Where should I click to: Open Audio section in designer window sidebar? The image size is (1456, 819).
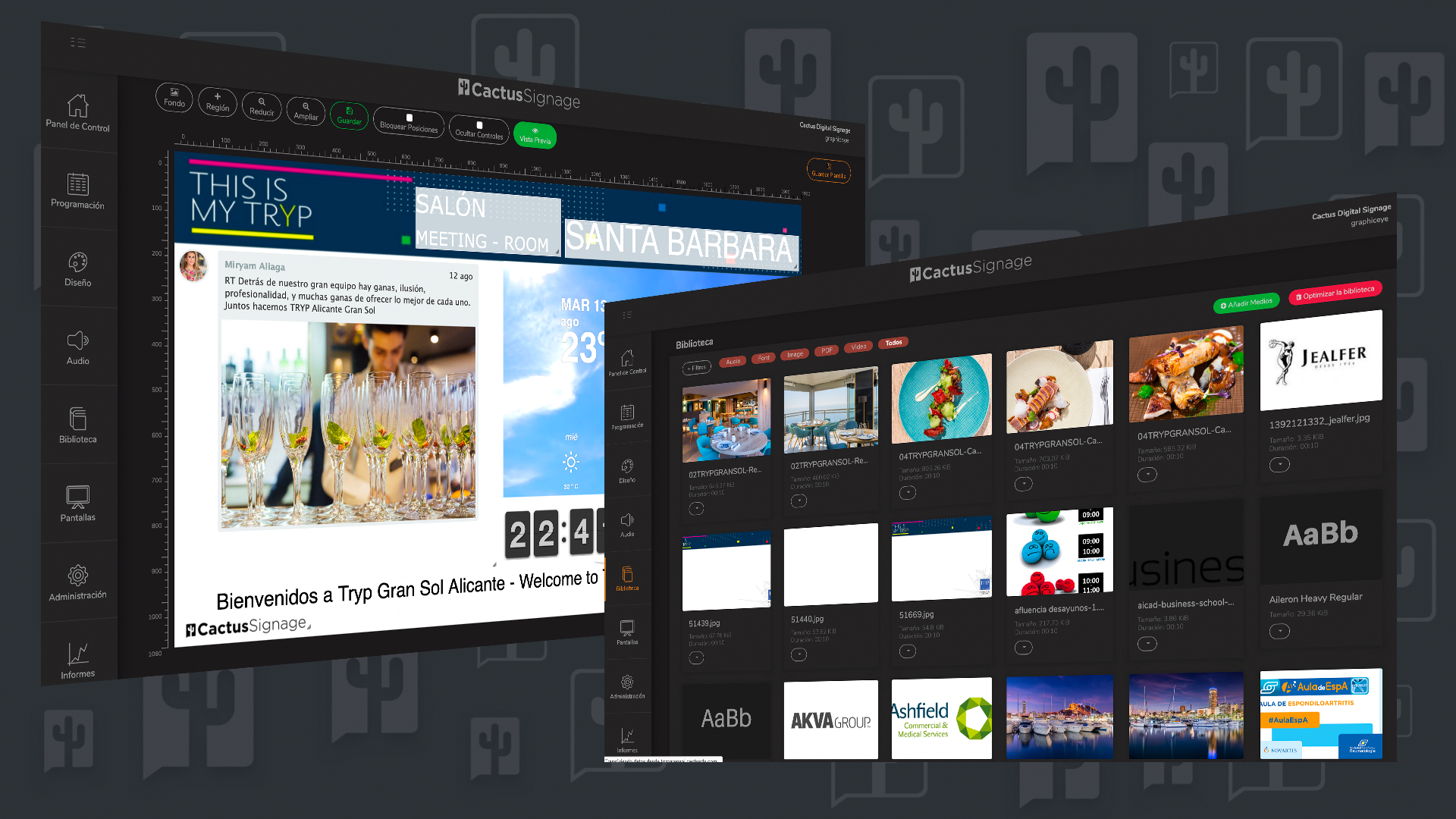coord(77,347)
